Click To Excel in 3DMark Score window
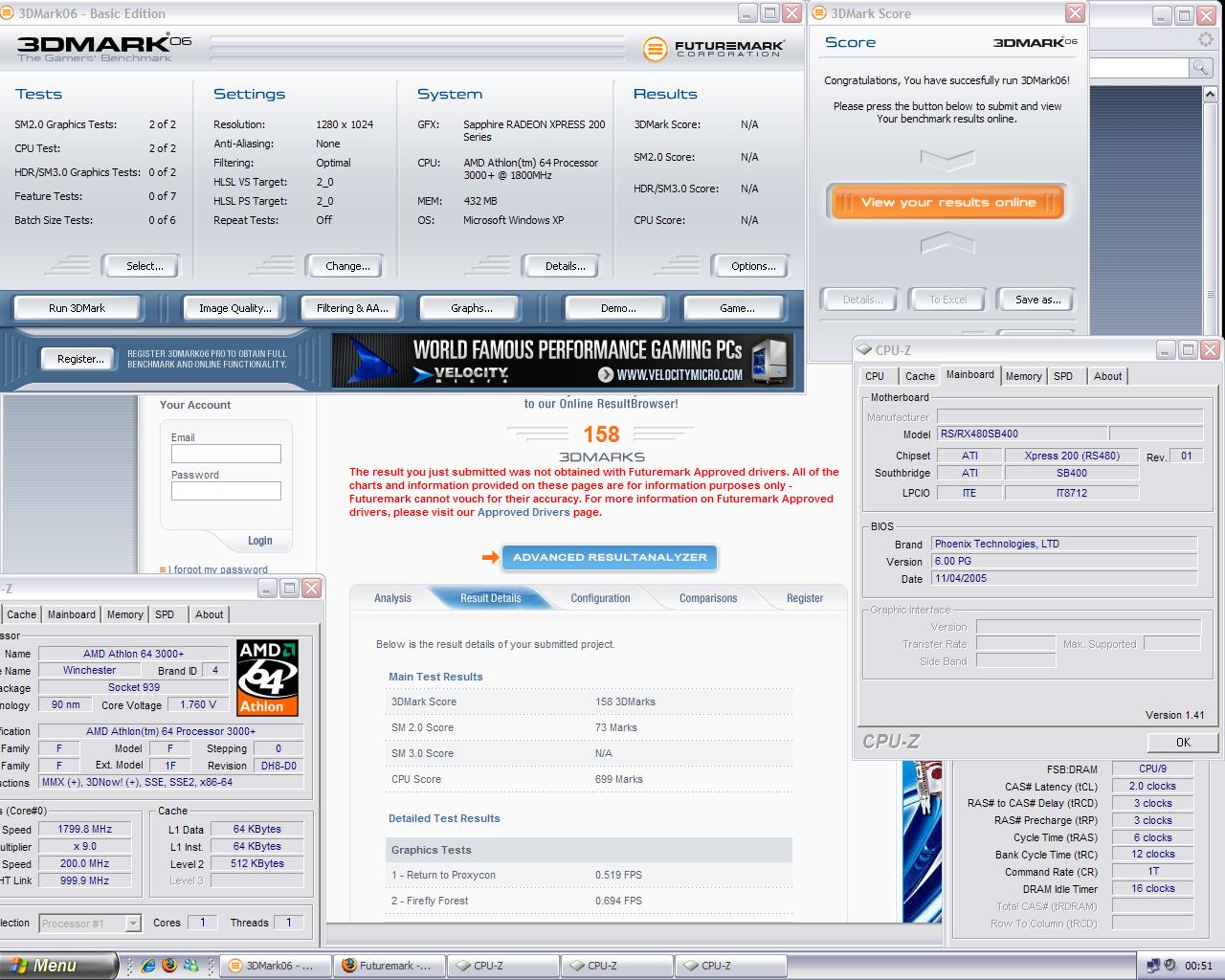Viewport: 1225px width, 980px height. point(947,300)
